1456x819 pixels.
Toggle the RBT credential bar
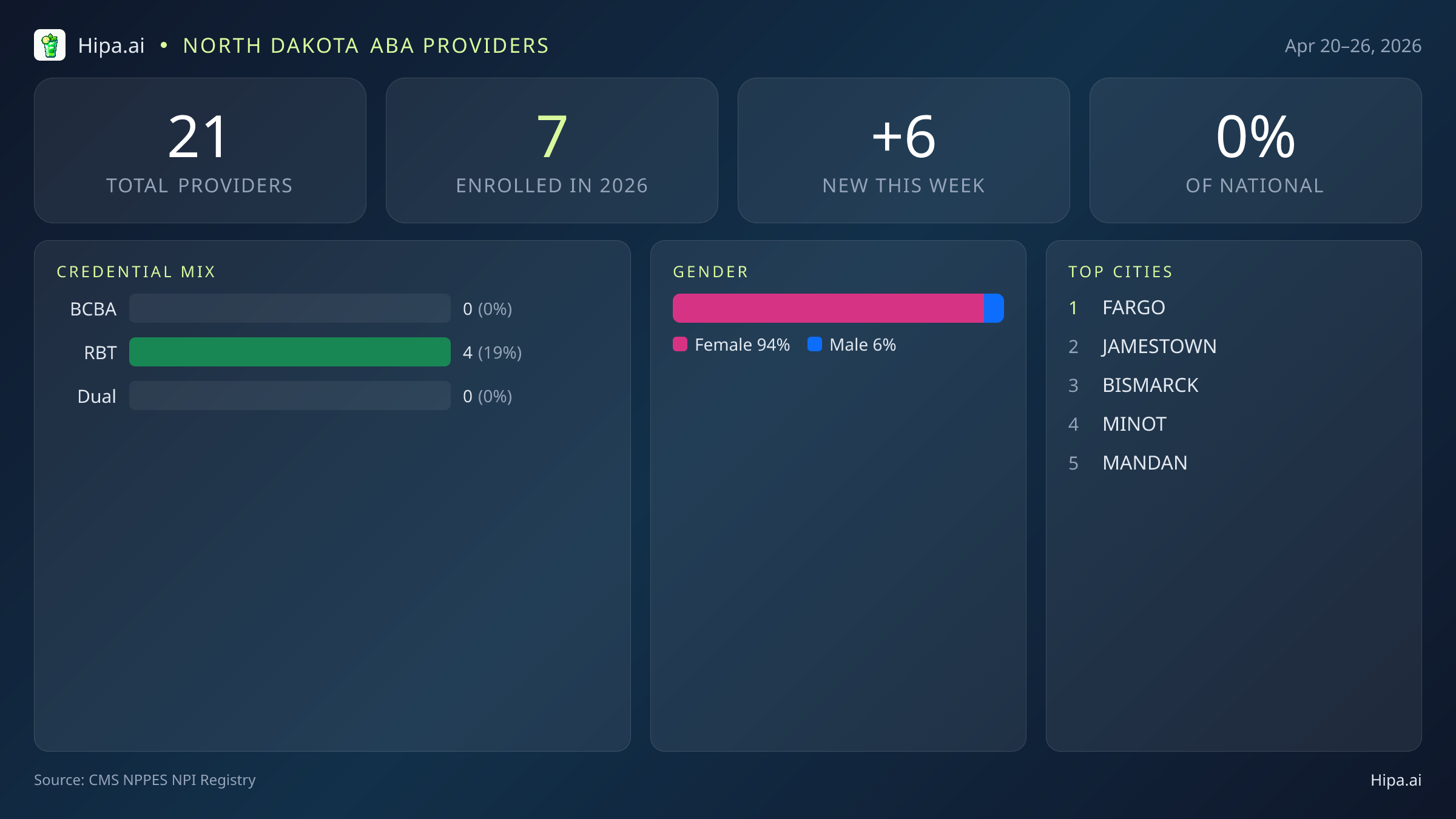coord(289,352)
